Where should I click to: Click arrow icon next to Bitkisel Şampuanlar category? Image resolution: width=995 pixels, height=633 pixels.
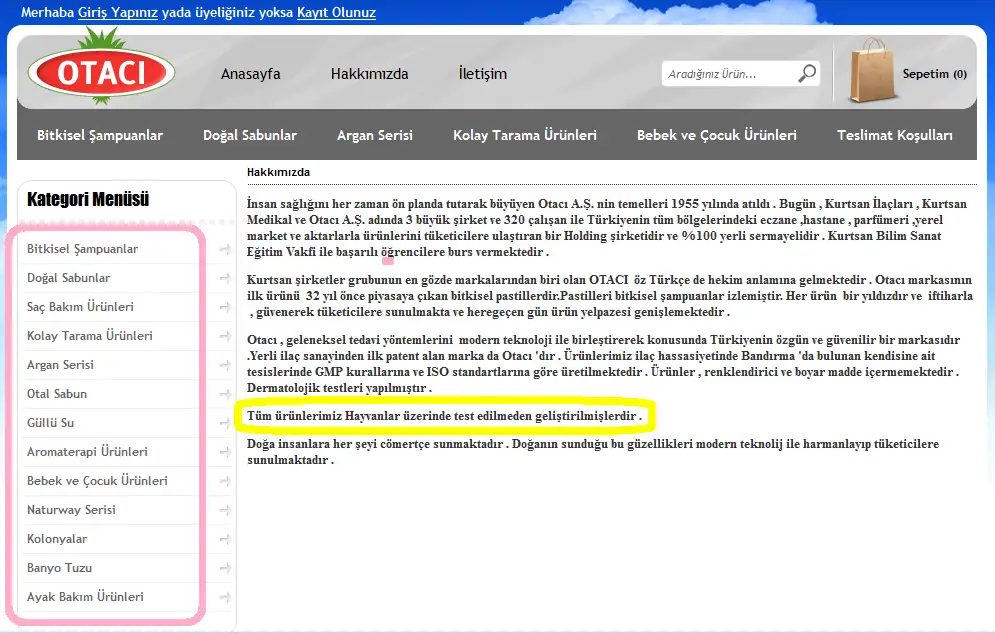[225, 249]
